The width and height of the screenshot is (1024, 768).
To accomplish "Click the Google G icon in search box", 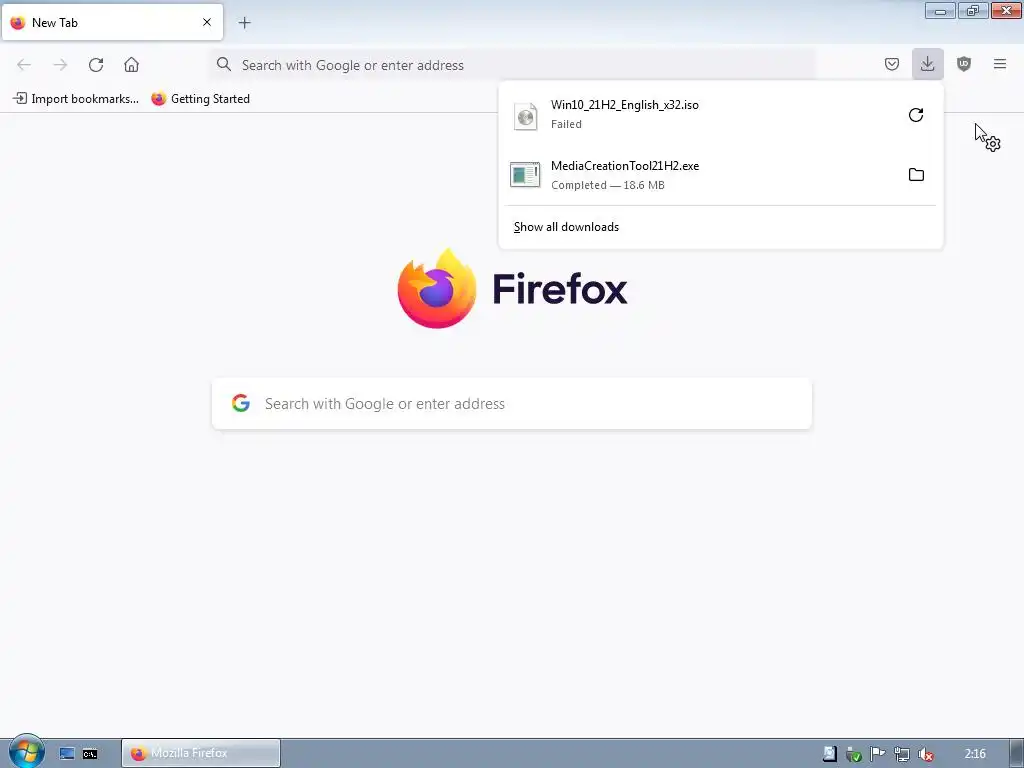I will 241,403.
